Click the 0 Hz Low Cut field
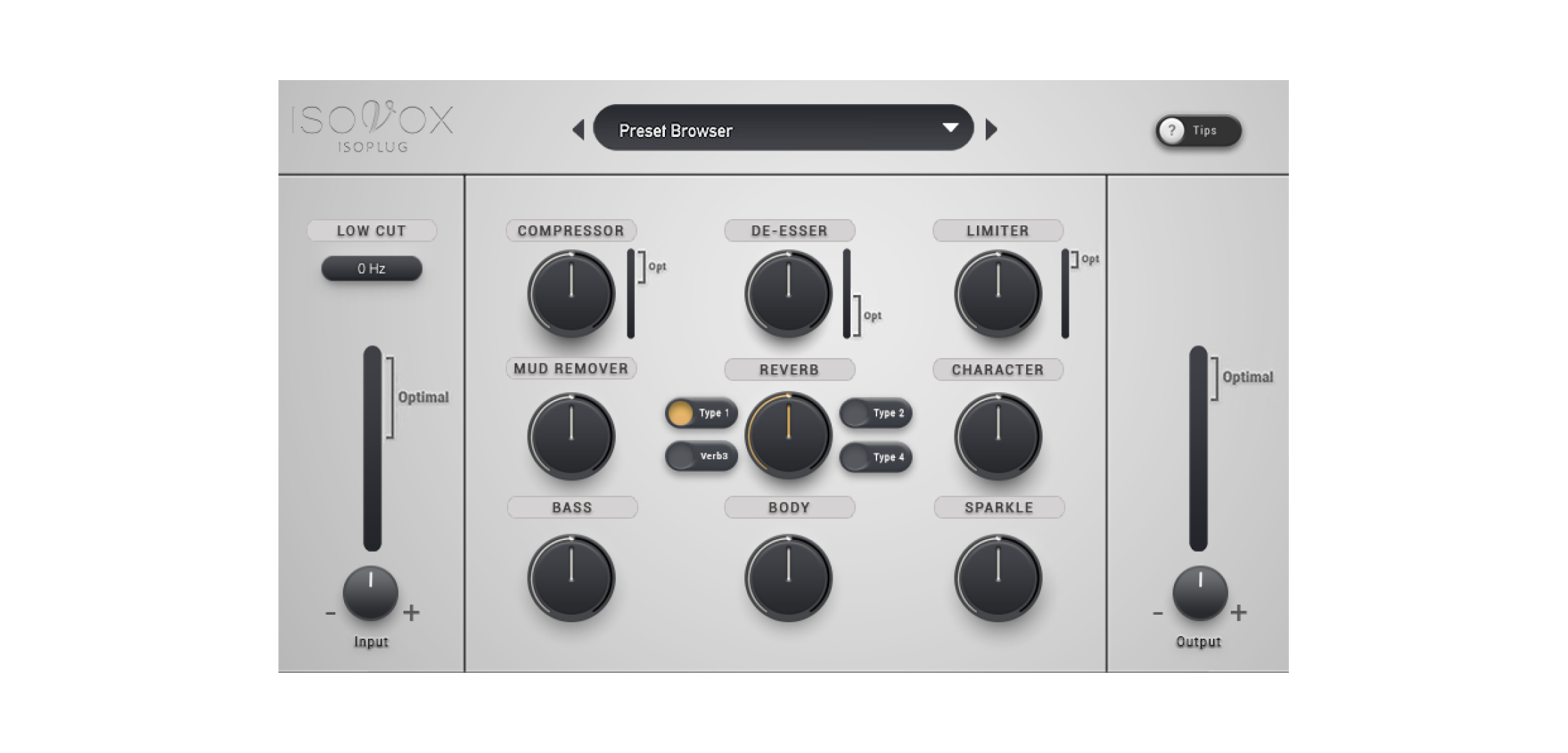This screenshot has height=753, width=1568. click(x=371, y=268)
